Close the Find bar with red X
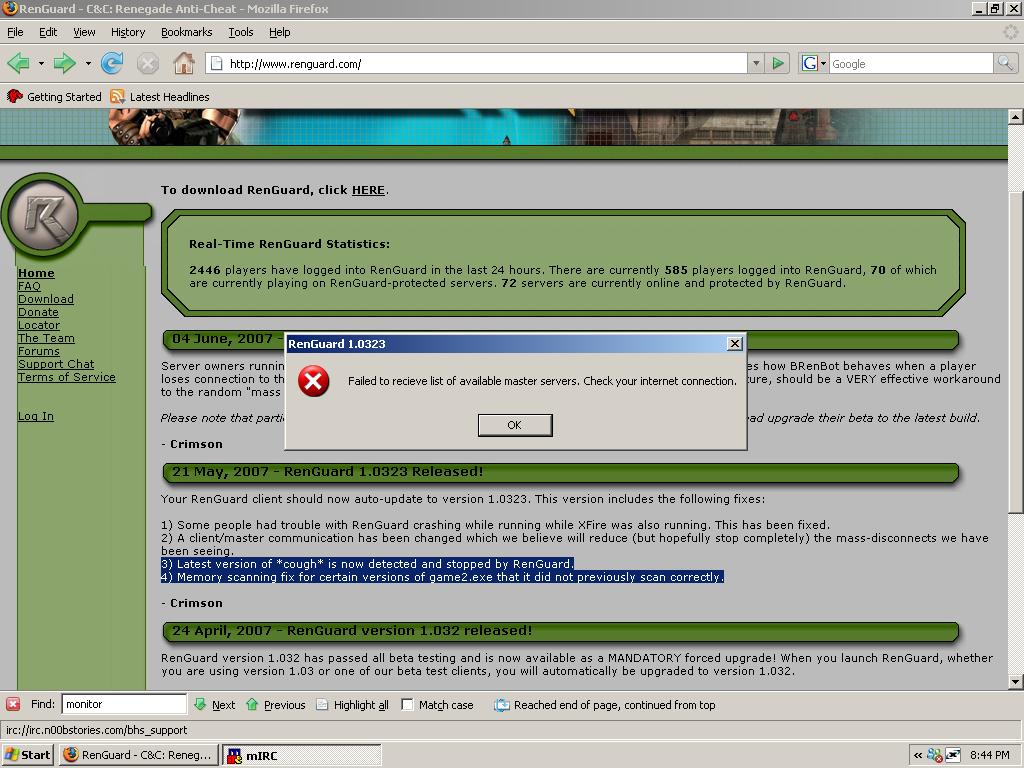Screen dimensions: 1024x768 click(x=13, y=704)
